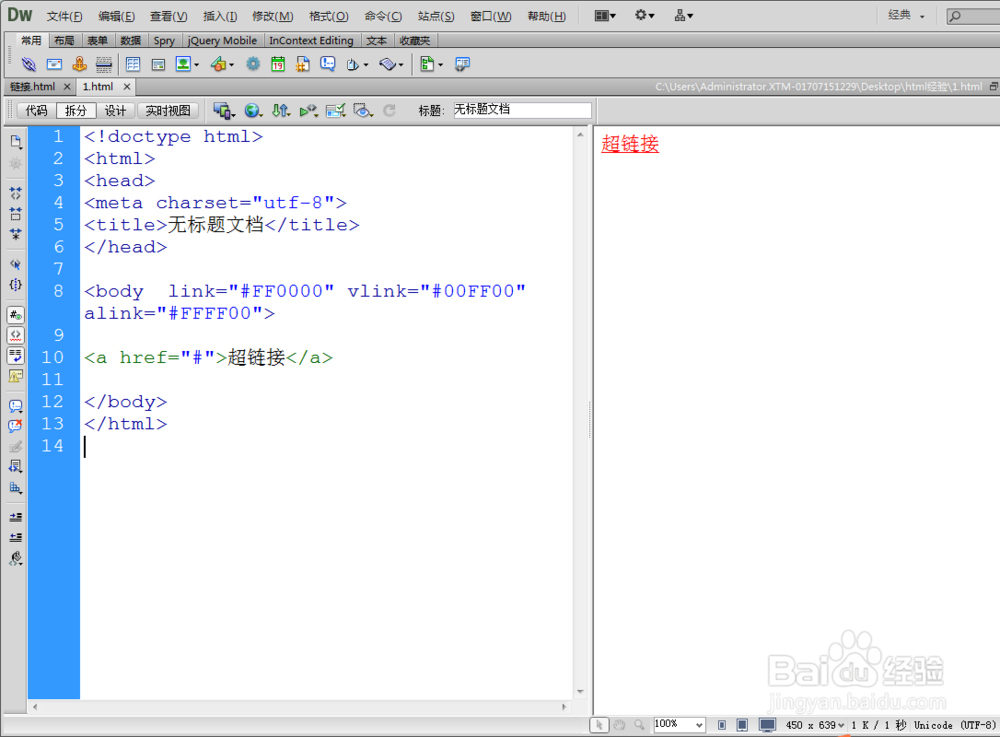Insert a Named Anchor with the anchor icon
Viewport: 1000px width, 737px height.
click(x=79, y=64)
